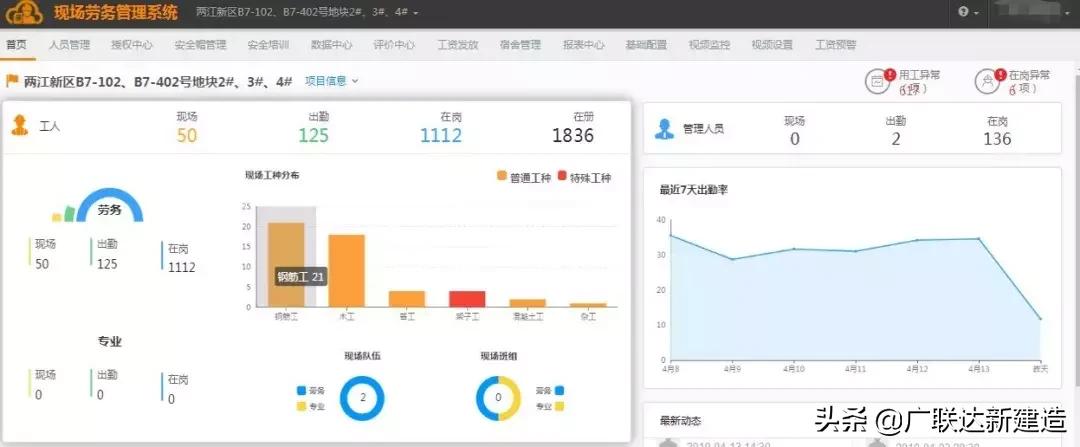The image size is (1080, 447).
Task: Click the 最新动态 section heading
Action: (681, 420)
